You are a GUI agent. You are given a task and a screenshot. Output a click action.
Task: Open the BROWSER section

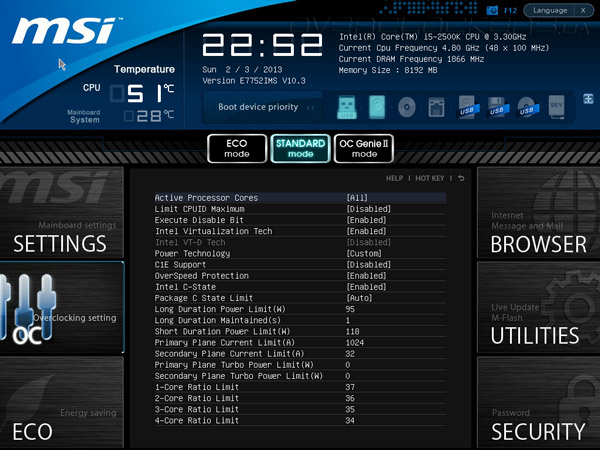click(x=538, y=212)
